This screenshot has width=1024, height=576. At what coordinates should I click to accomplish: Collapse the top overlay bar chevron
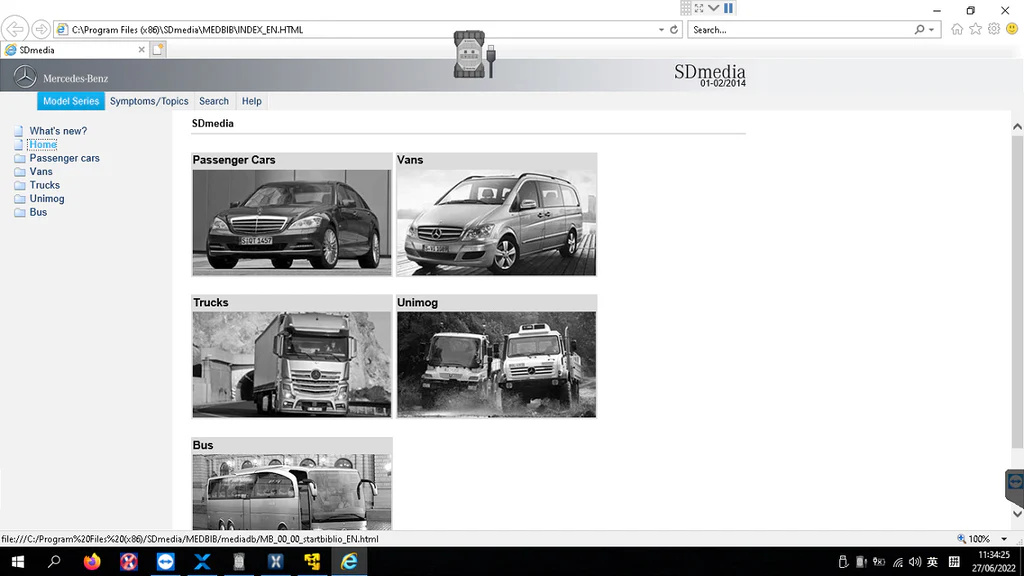[714, 8]
